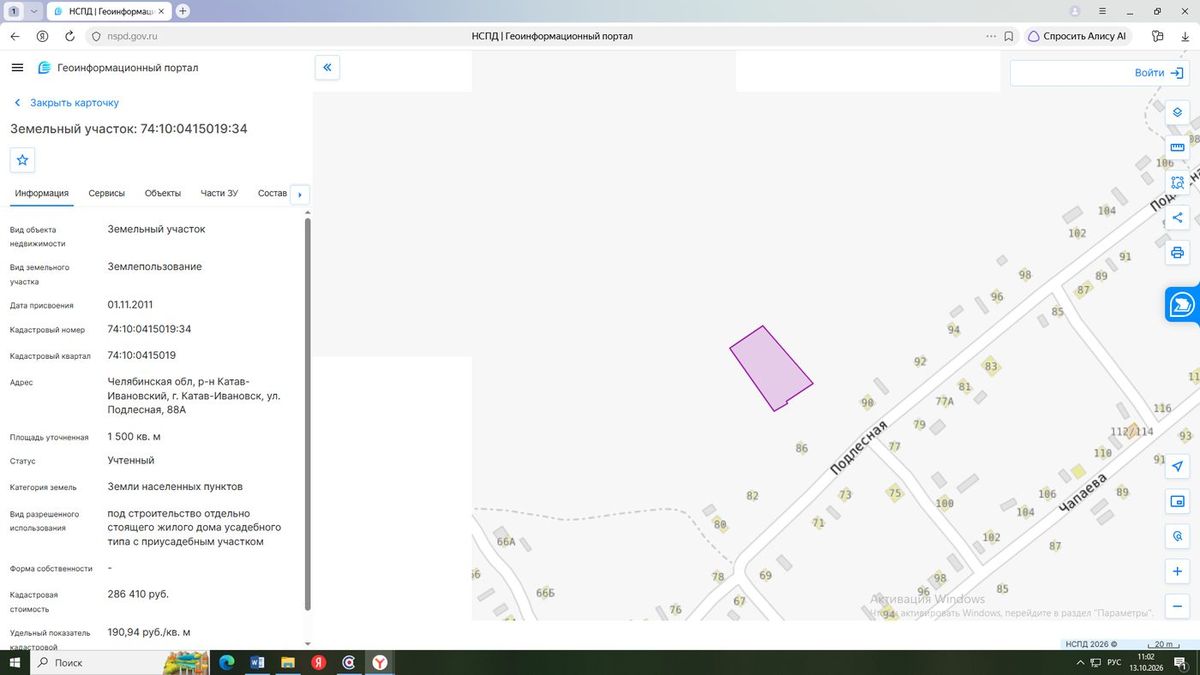
Task: Click the highlighted purple land plot
Action: pyautogui.click(x=770, y=367)
